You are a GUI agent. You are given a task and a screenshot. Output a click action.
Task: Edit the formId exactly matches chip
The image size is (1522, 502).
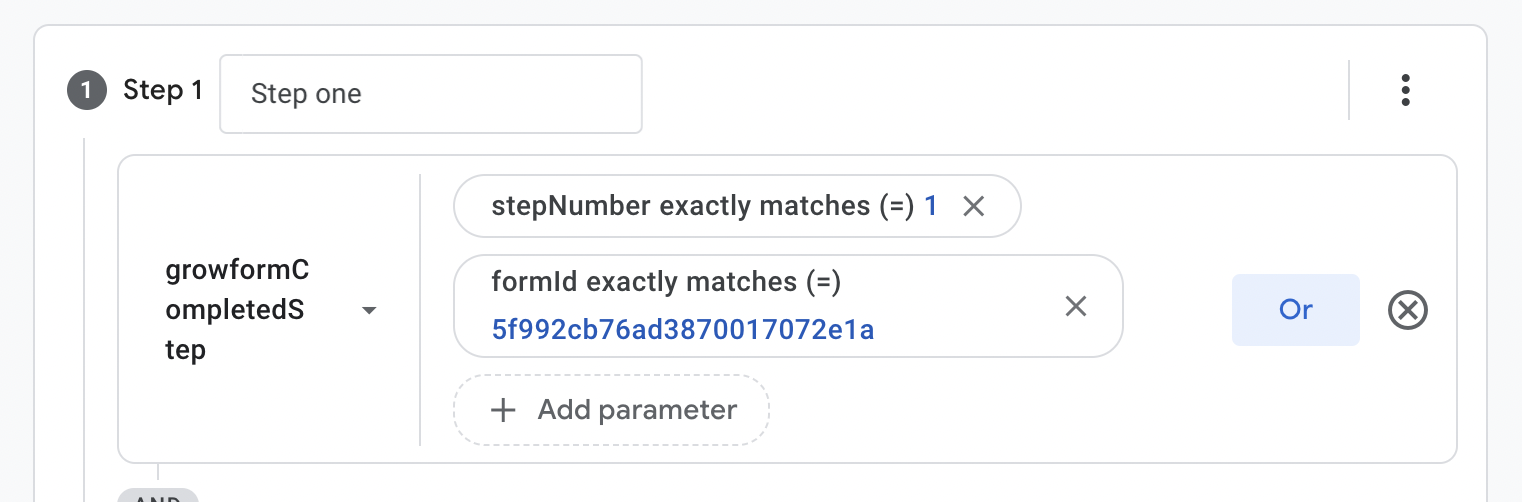(788, 306)
